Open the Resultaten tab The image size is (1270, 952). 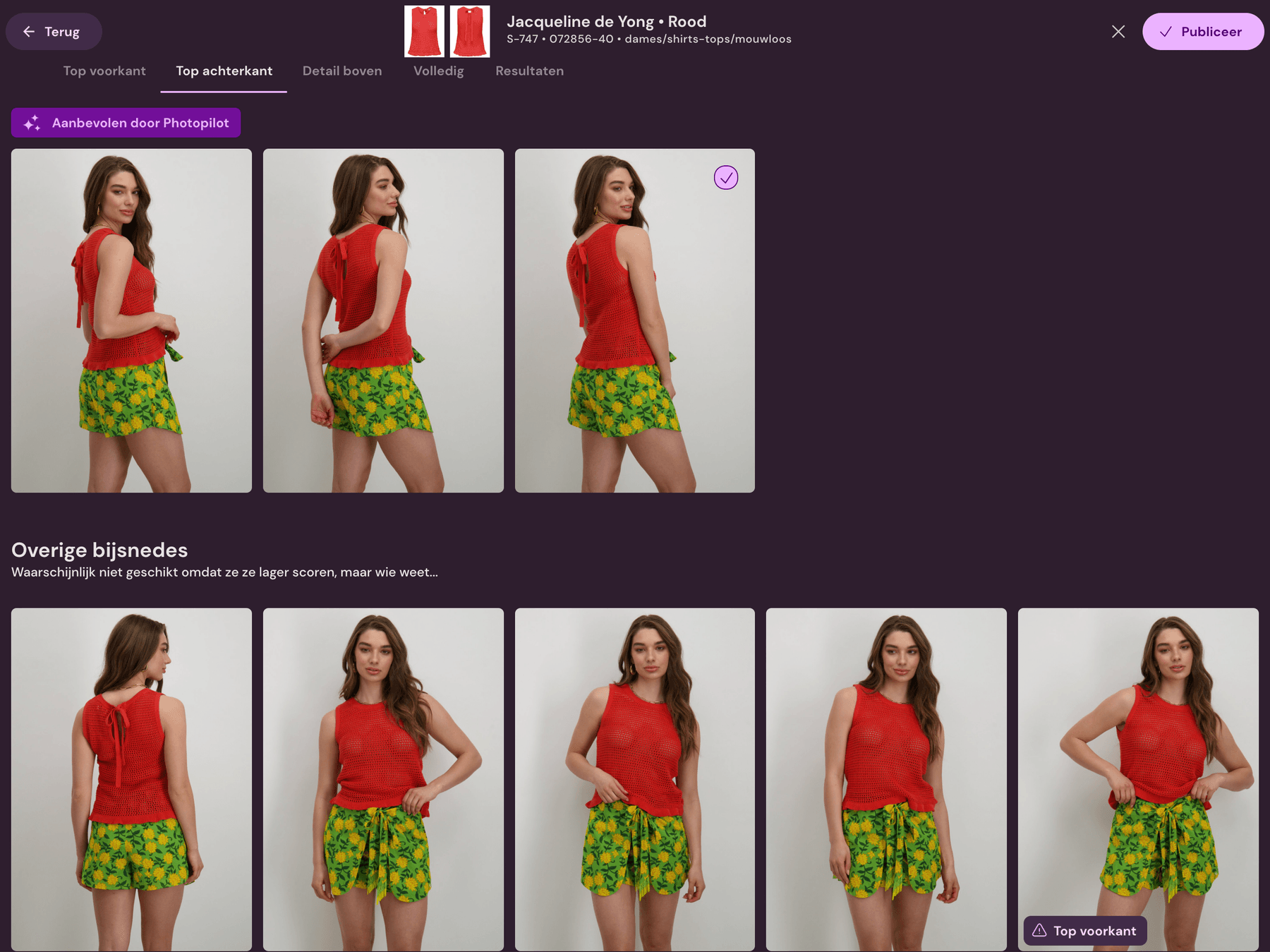click(529, 71)
